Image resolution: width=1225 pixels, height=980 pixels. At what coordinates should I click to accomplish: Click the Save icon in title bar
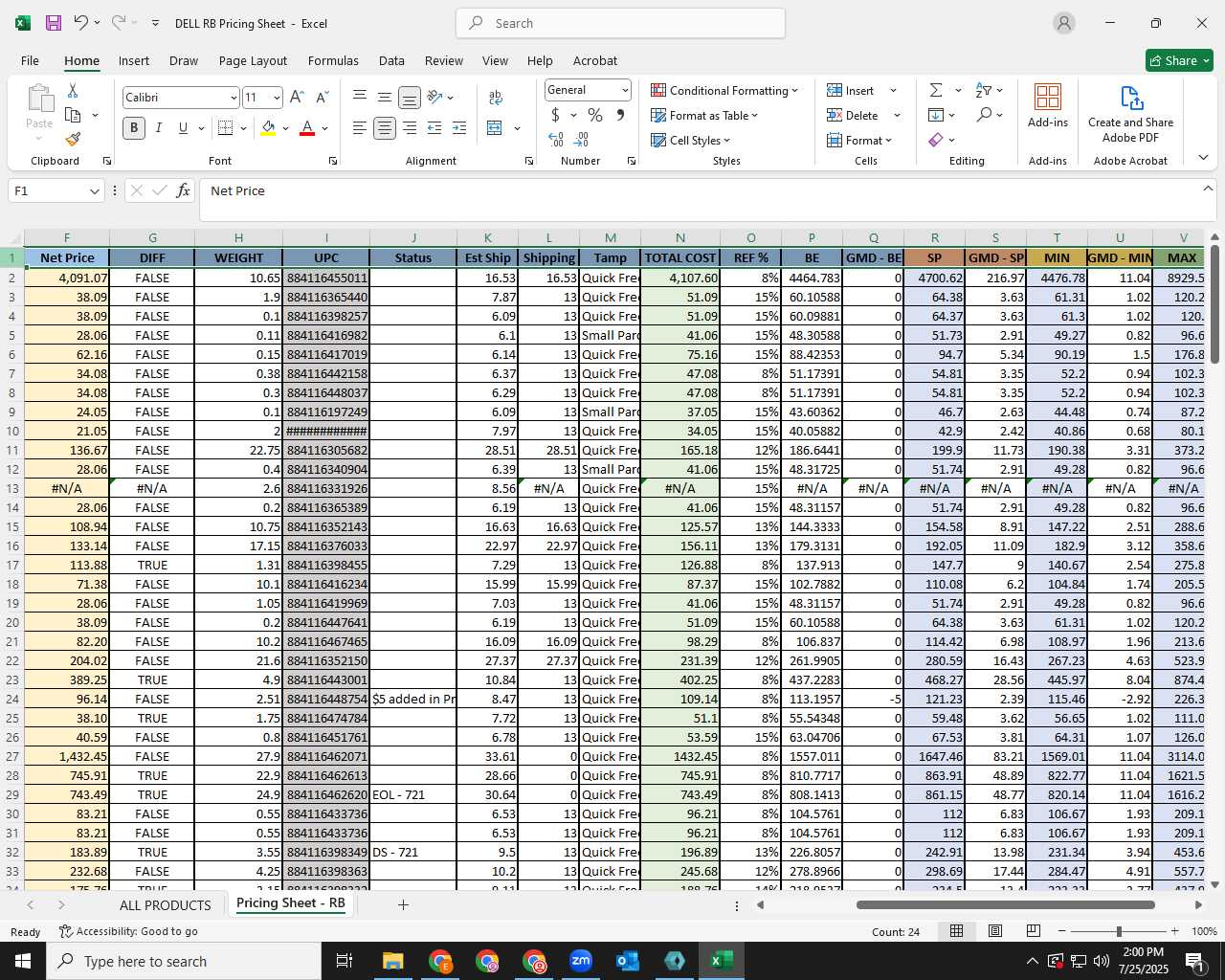(x=54, y=23)
